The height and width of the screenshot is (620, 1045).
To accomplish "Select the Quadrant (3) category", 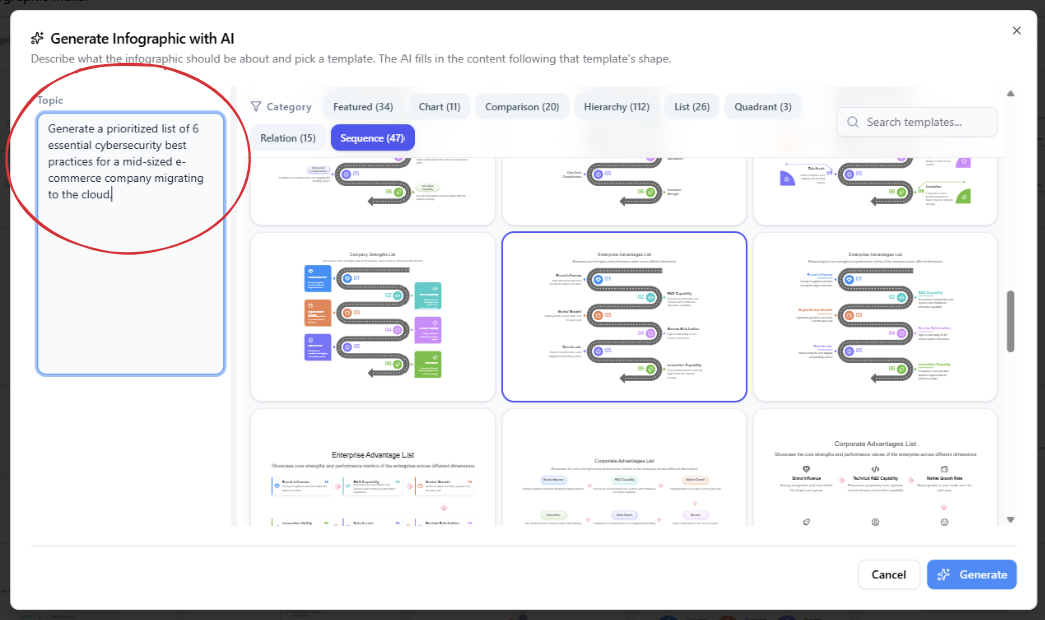I will point(763,107).
